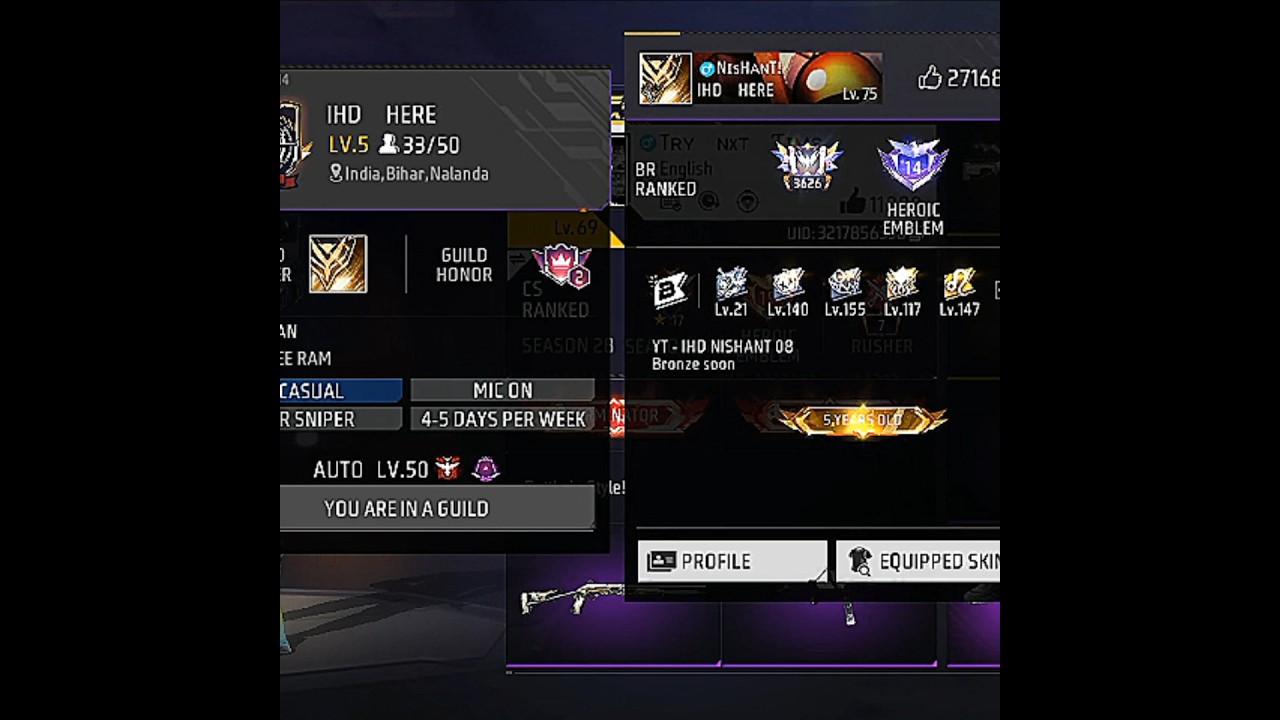The height and width of the screenshot is (720, 1280).
Task: Select the Lv.140 weapon mastery icon
Action: pyautogui.click(x=788, y=284)
